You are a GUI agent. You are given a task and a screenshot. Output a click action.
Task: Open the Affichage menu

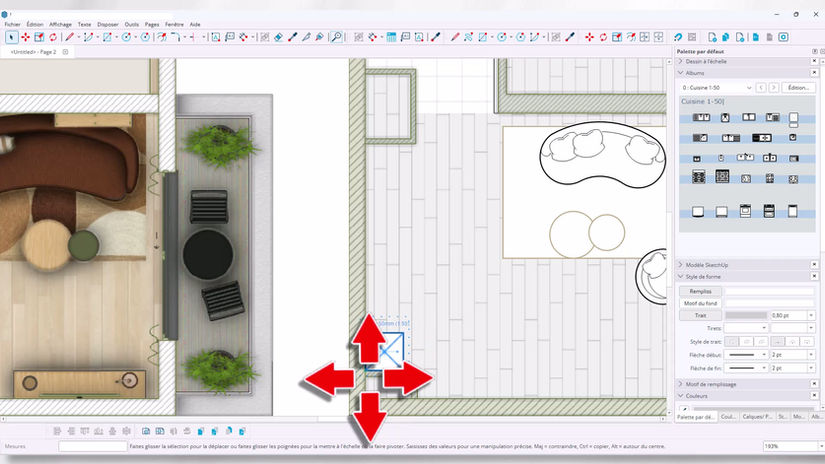(x=61, y=24)
